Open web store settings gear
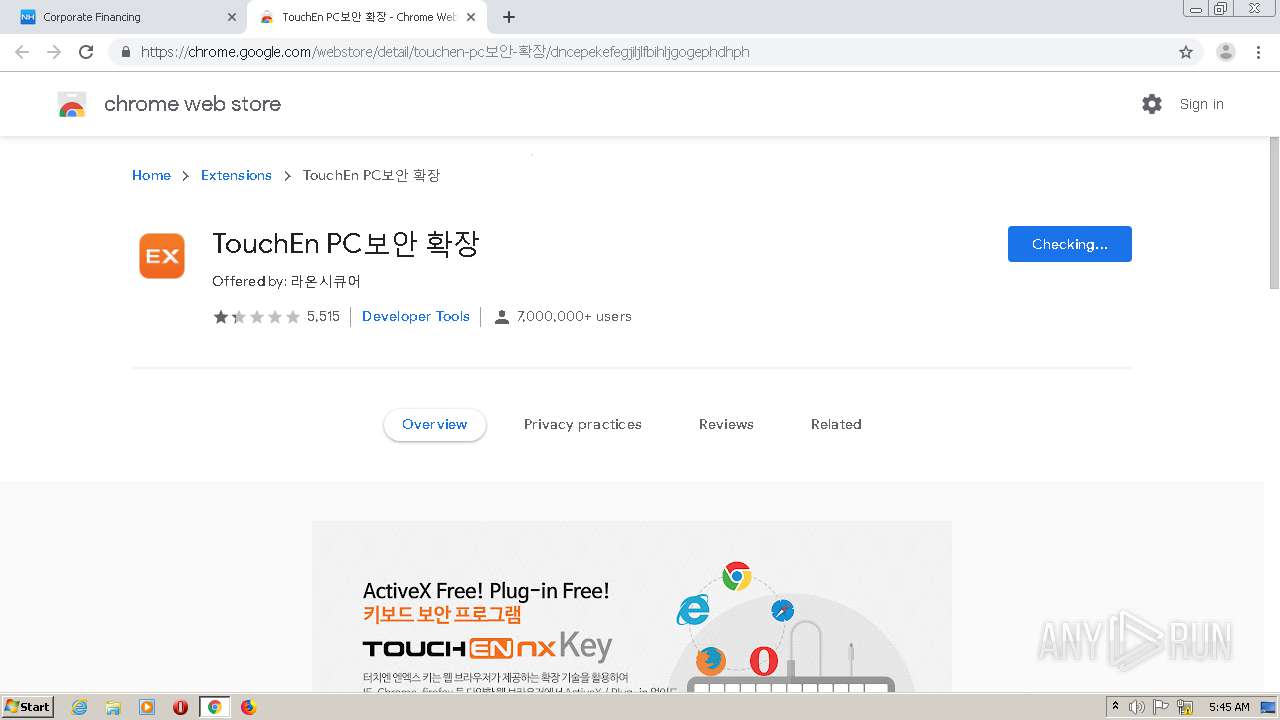This screenshot has height=720, width=1280. pyautogui.click(x=1152, y=104)
